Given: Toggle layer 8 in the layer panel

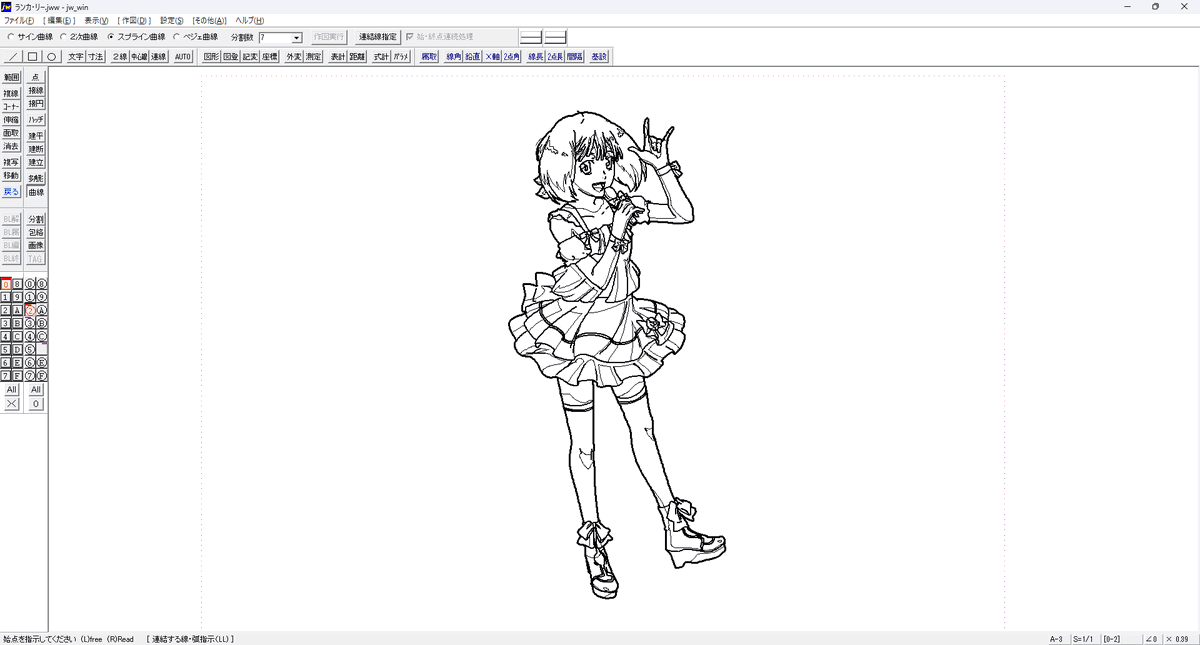Looking at the screenshot, I should click(17, 284).
